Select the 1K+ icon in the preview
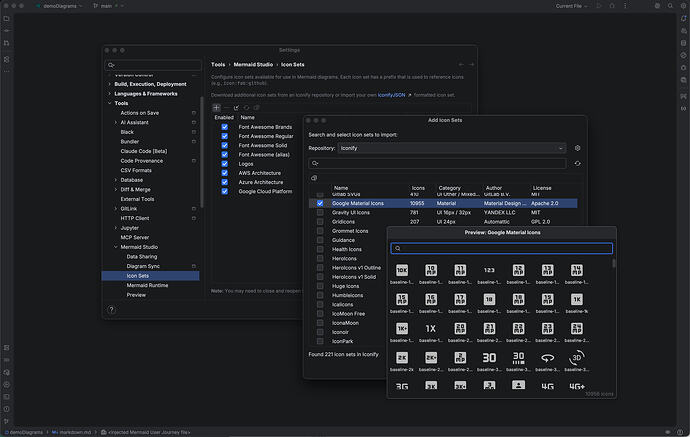This screenshot has height=437, width=690. coord(402,328)
